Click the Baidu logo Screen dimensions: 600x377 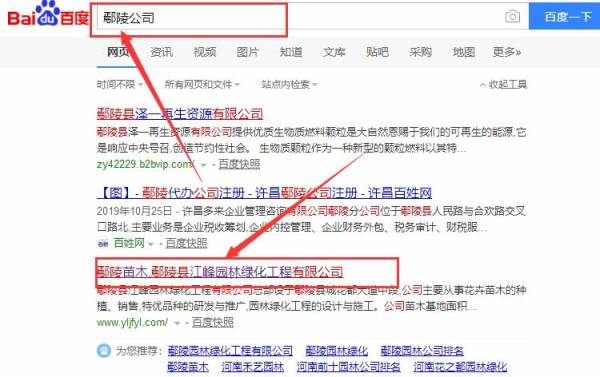(48, 15)
